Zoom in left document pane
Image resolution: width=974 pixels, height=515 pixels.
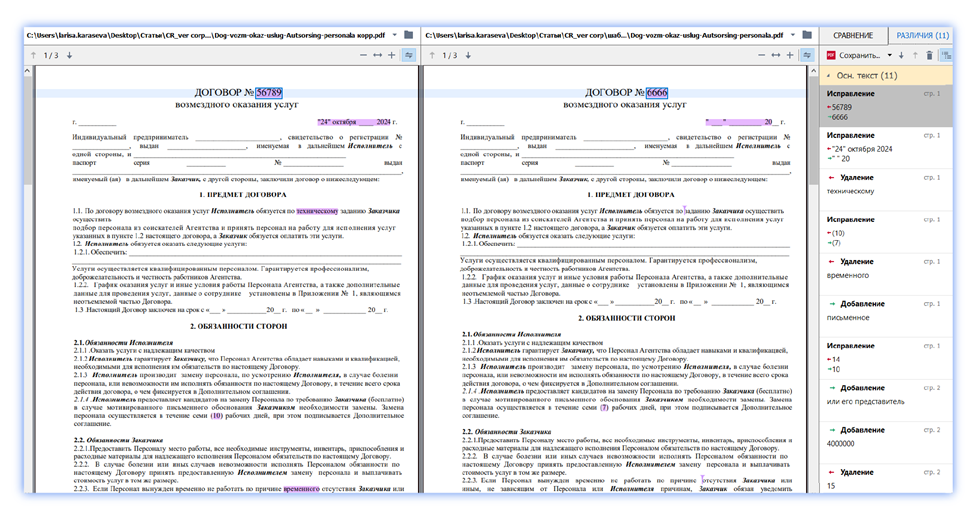pos(391,55)
